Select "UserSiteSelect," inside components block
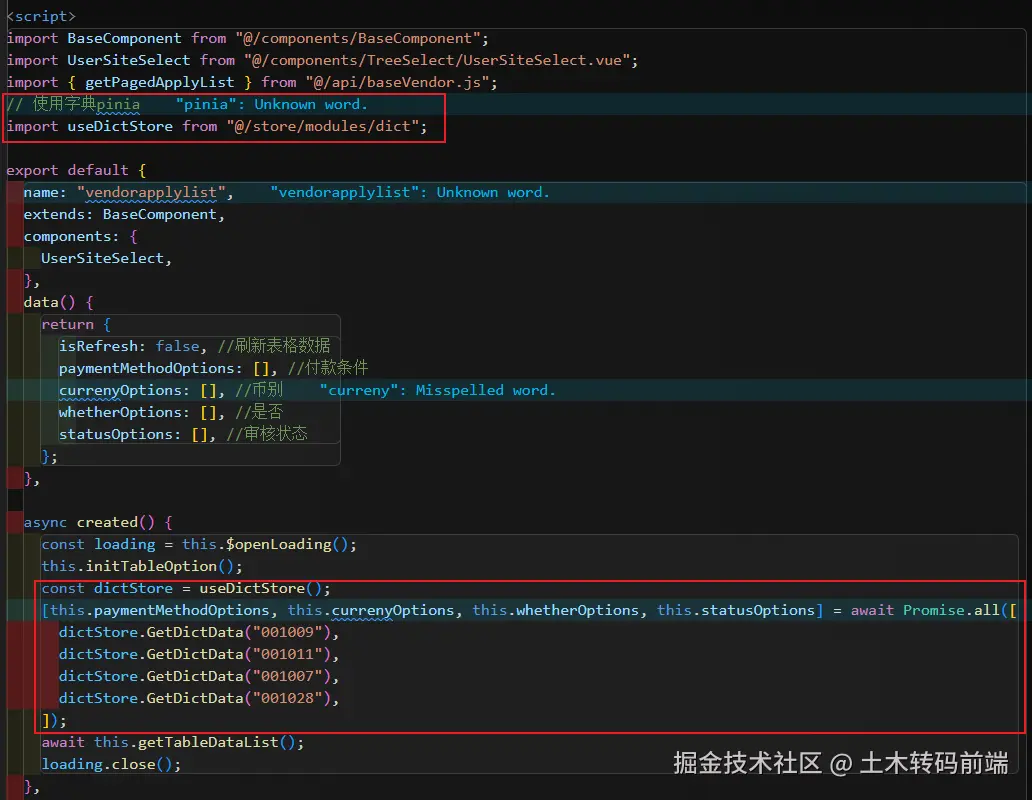This screenshot has height=800, width=1032. point(107,259)
